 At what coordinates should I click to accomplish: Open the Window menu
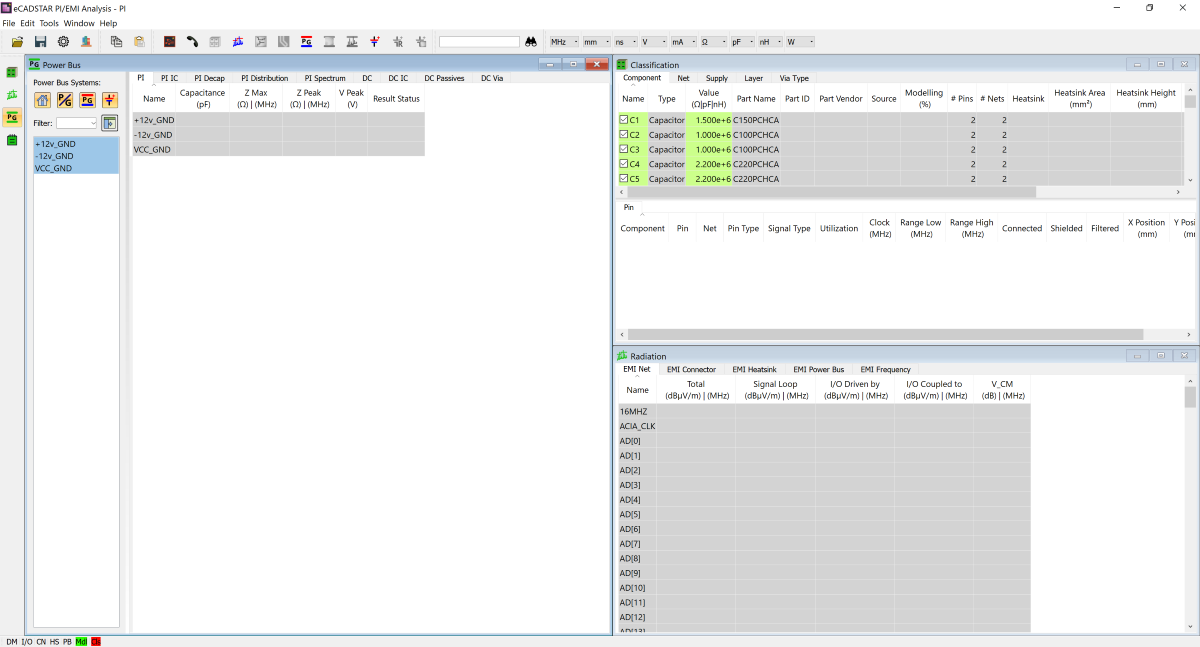[79, 23]
